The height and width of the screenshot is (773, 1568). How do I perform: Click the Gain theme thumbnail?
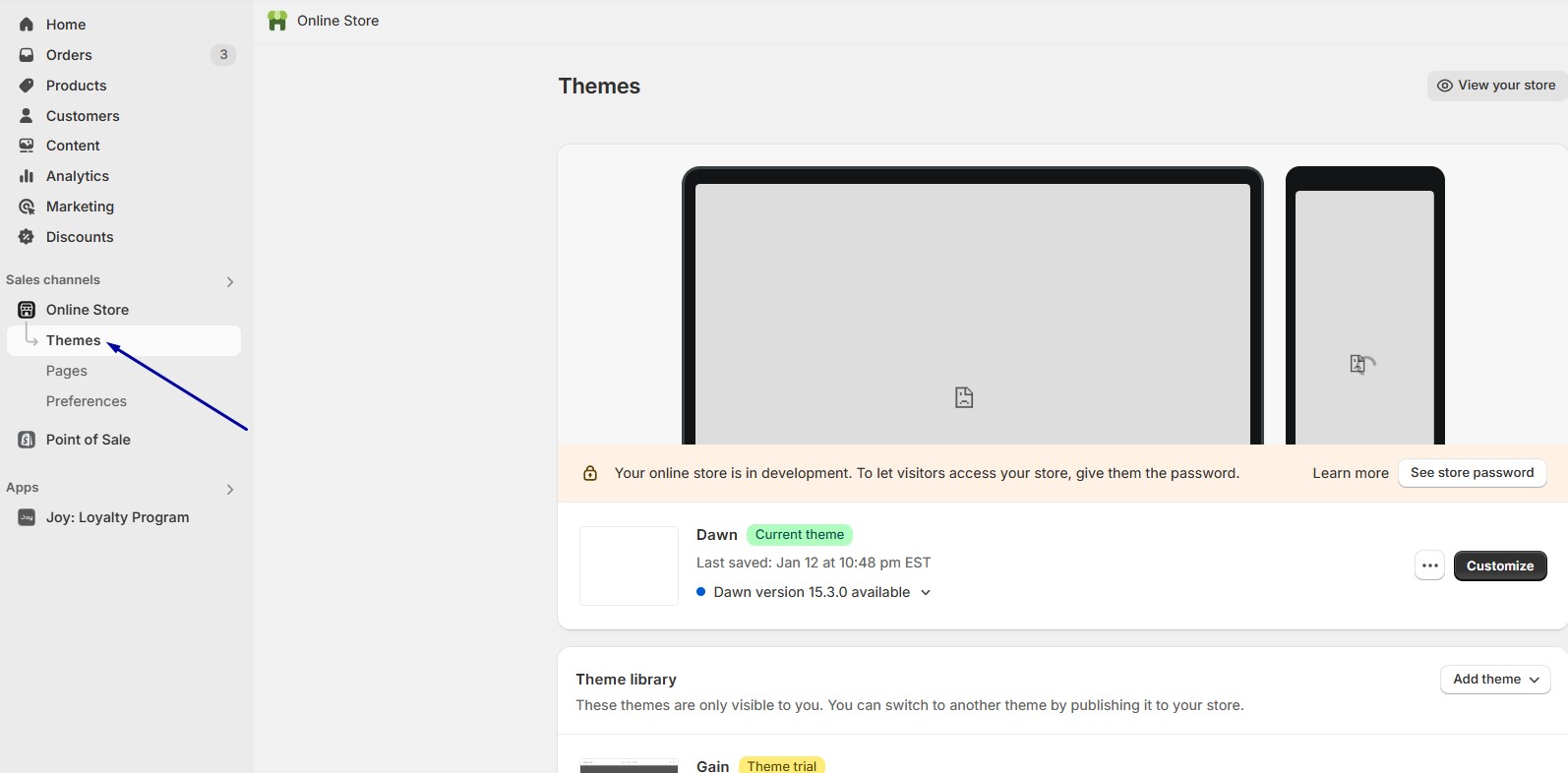629,766
